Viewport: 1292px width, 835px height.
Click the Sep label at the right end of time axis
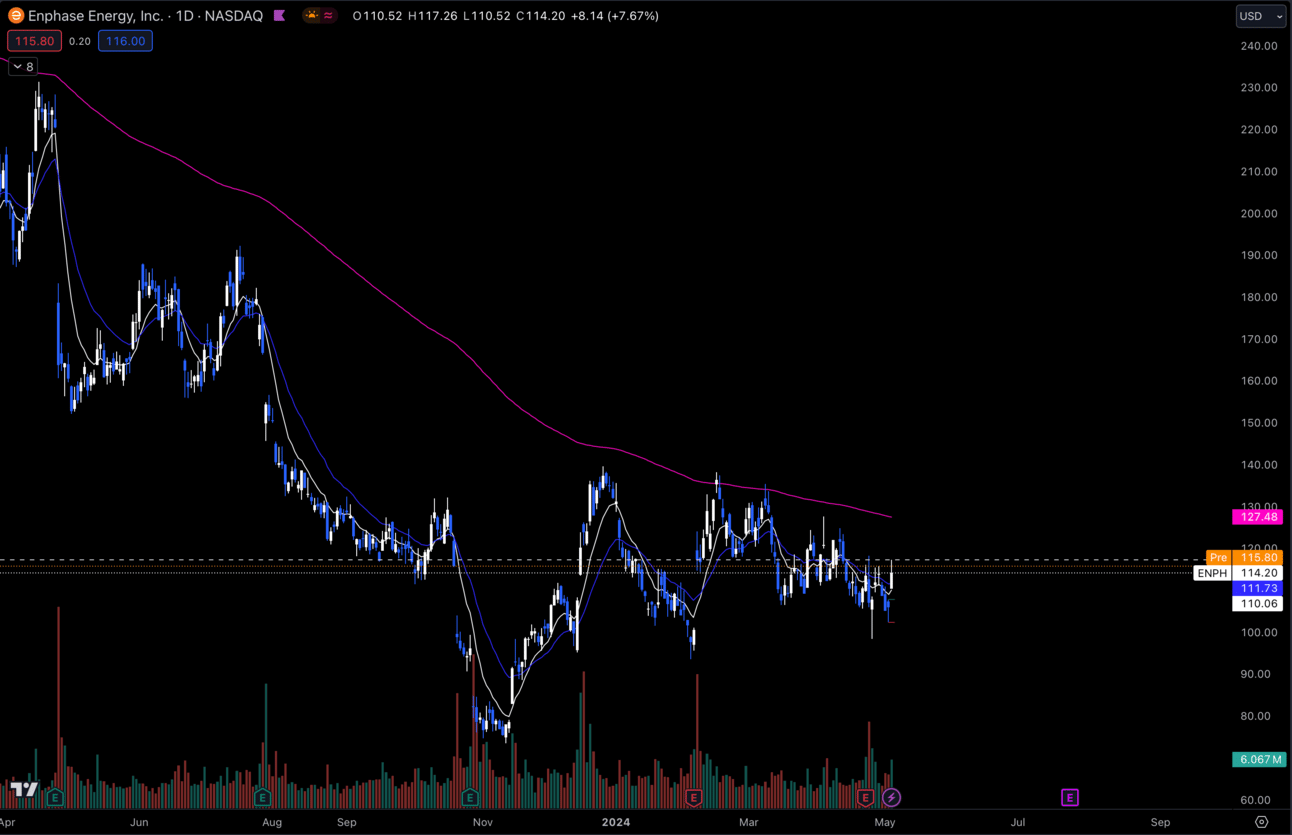pyautogui.click(x=1160, y=822)
